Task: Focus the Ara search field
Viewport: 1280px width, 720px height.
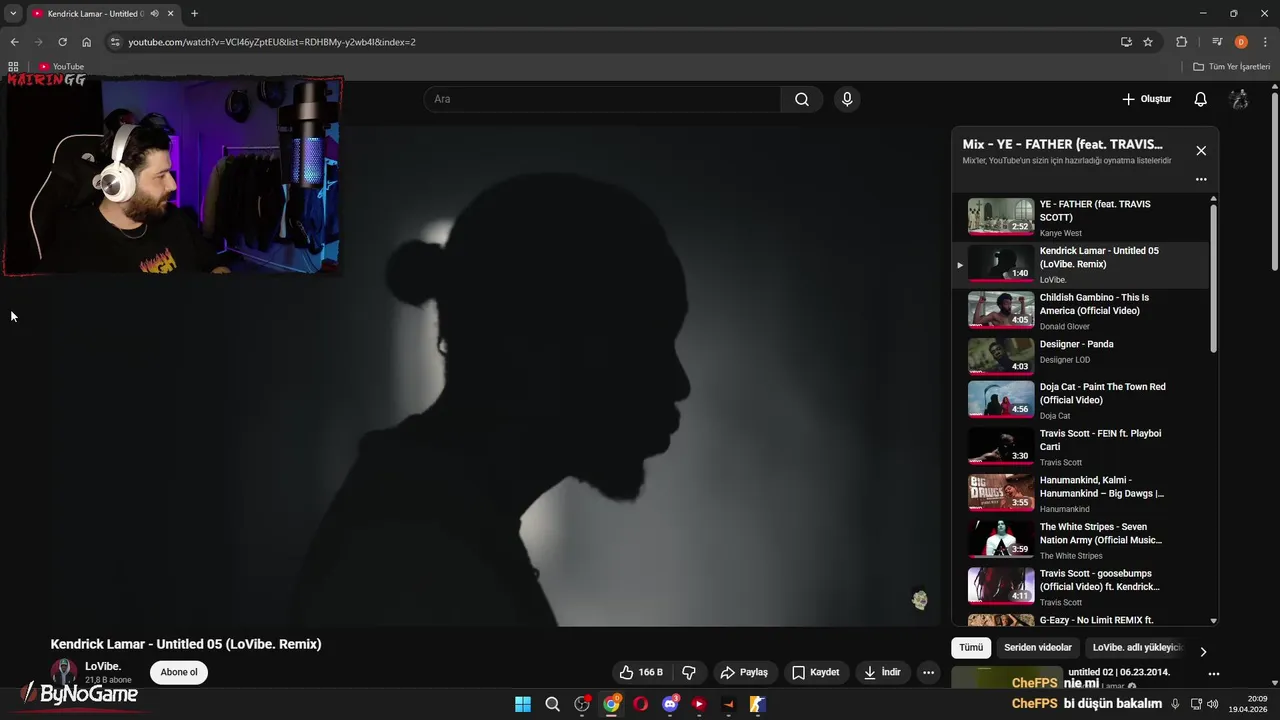Action: pos(603,99)
